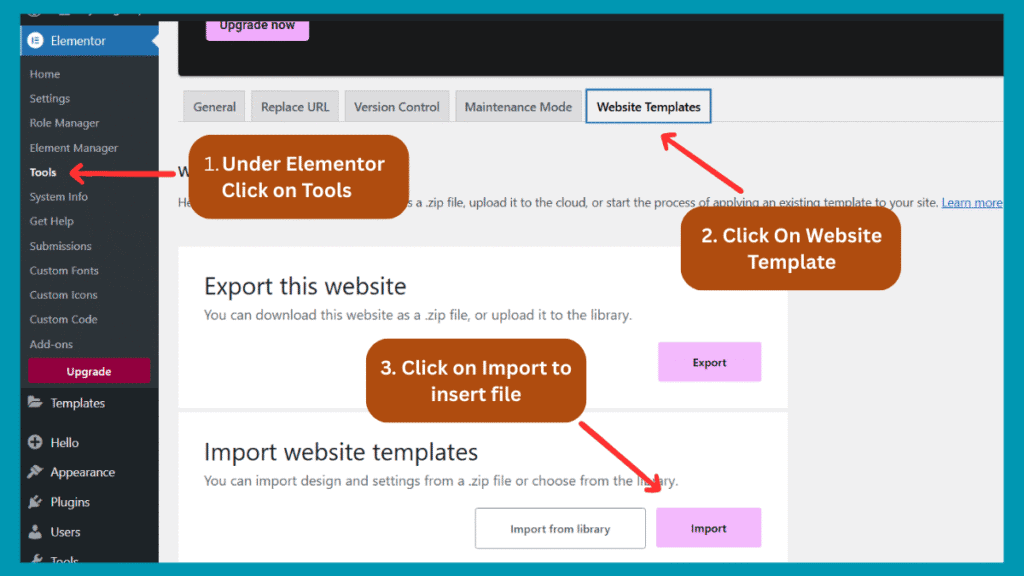
Task: Open Custom Fonts submenu item
Action: [64, 270]
